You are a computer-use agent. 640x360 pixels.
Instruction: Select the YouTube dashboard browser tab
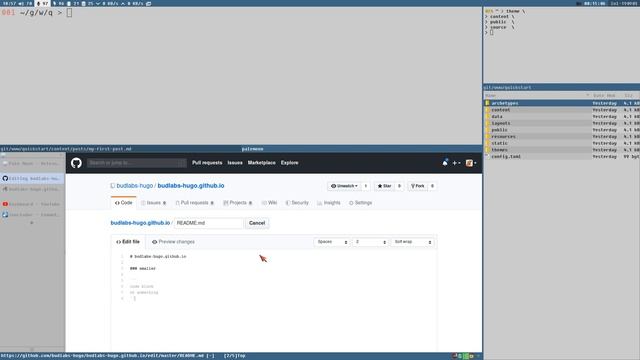tap(32, 204)
